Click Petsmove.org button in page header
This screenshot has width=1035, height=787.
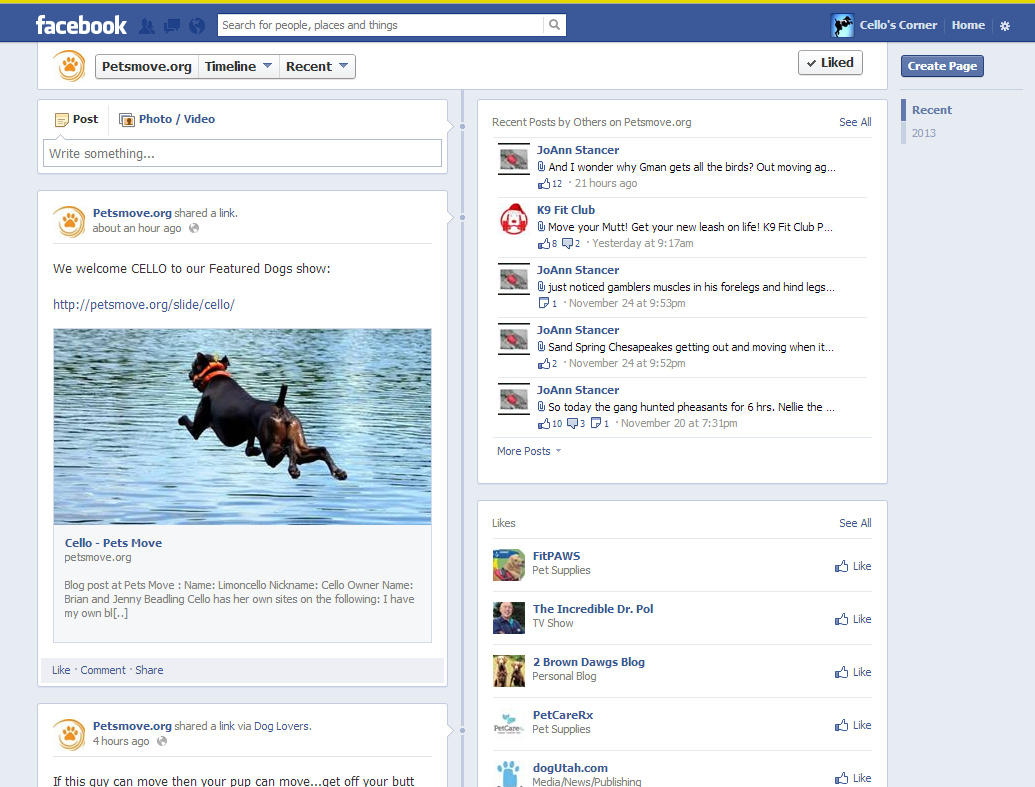147,66
